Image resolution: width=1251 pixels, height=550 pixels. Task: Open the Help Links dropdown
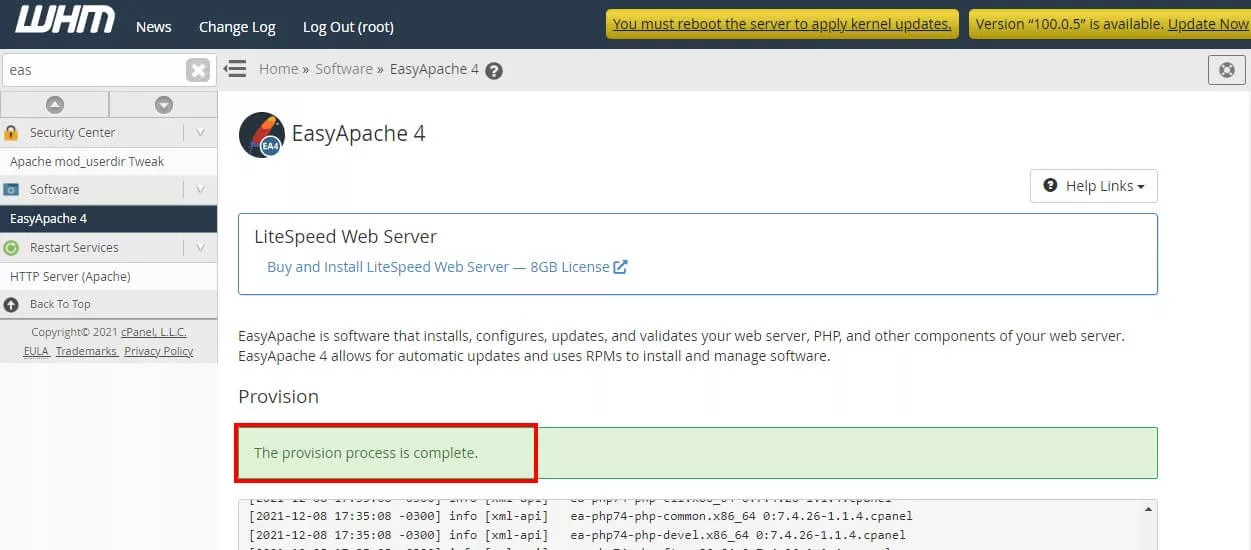pos(1094,186)
